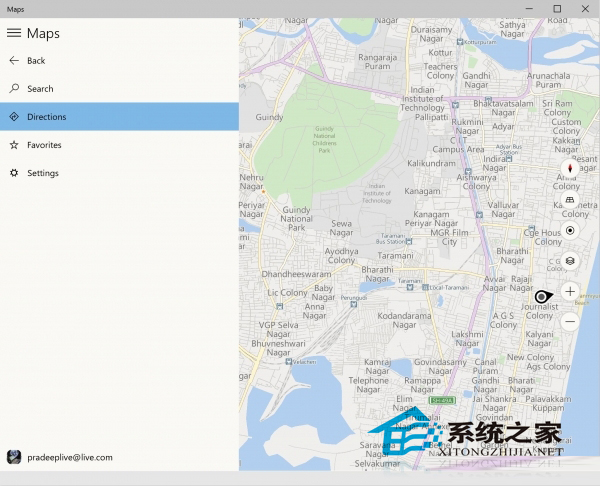The height and width of the screenshot is (486, 600).
Task: Select the Search menu item
Action: (119, 88)
